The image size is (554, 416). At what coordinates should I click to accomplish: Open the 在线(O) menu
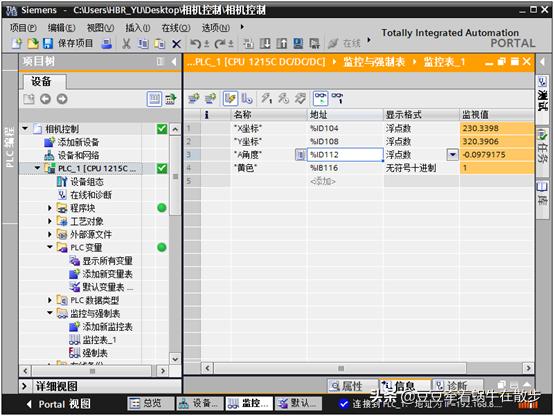tap(176, 27)
